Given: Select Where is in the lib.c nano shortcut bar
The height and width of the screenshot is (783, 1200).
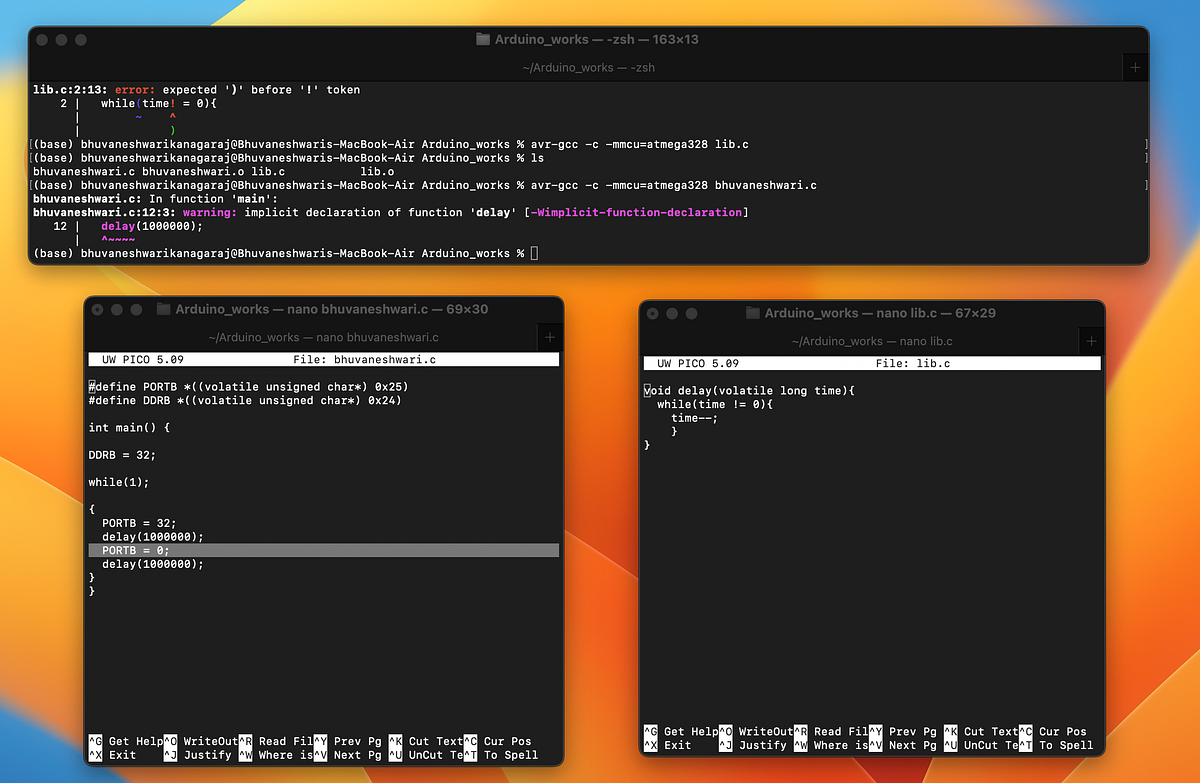Looking at the screenshot, I should click(x=838, y=745).
